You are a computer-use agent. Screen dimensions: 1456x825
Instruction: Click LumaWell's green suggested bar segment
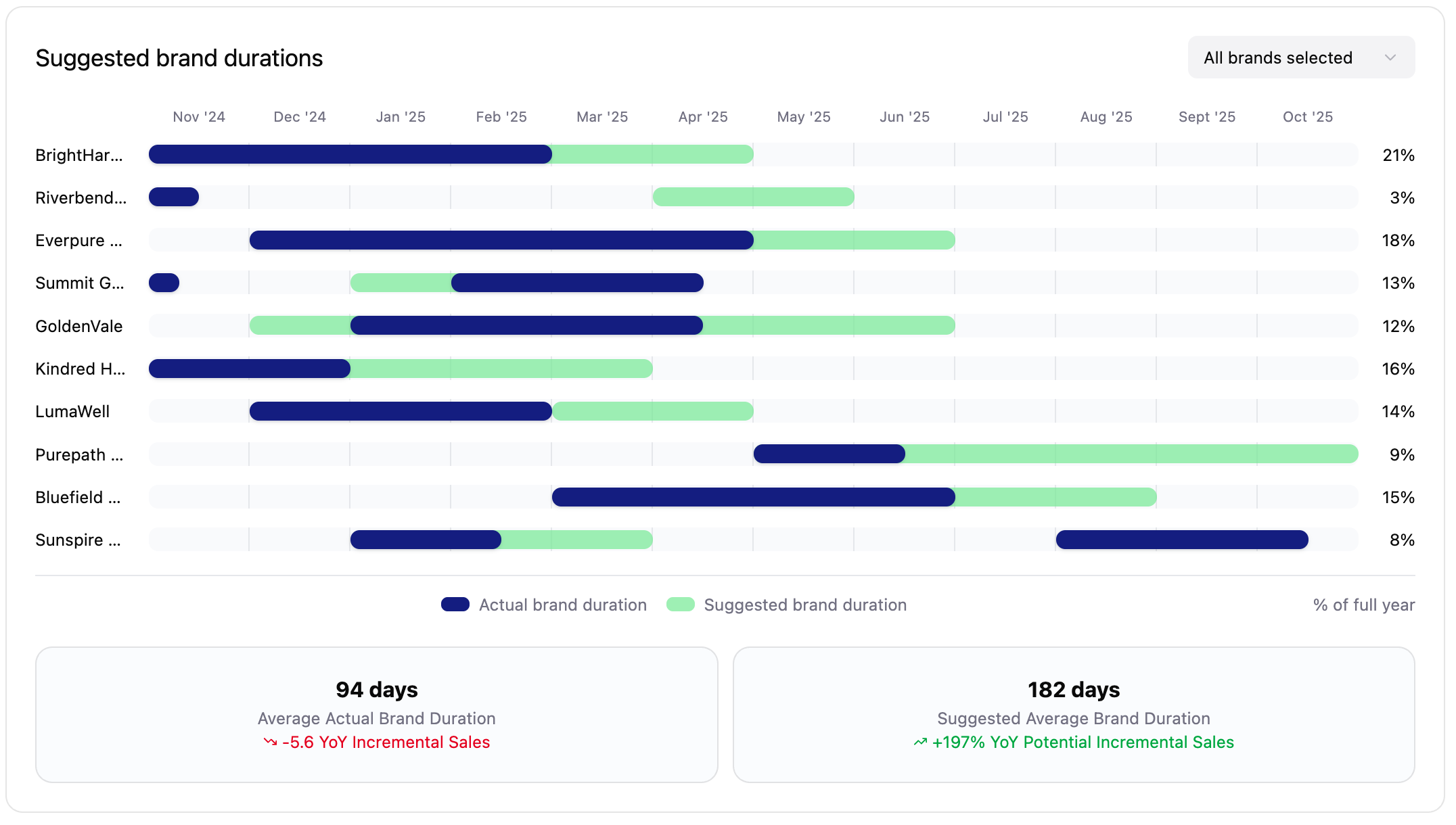[x=653, y=411]
